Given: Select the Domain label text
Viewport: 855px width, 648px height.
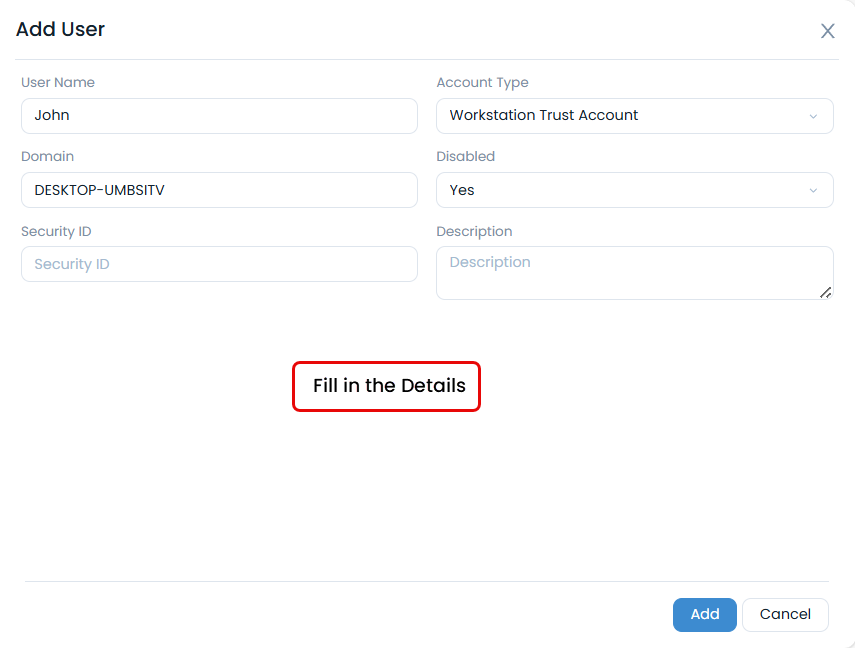Looking at the screenshot, I should [x=47, y=156].
